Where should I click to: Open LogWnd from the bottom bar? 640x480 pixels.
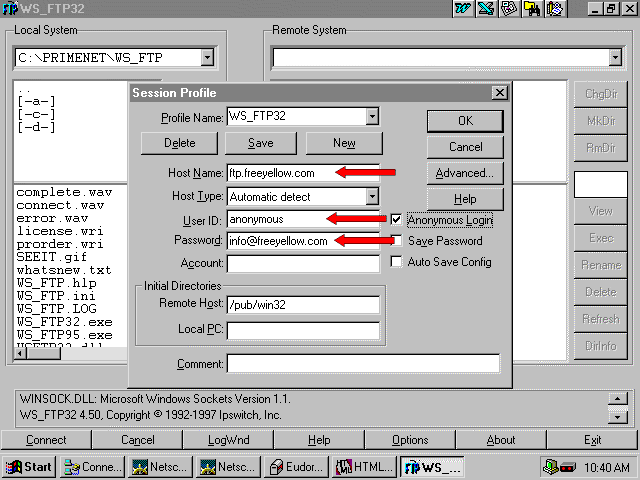(x=229, y=440)
